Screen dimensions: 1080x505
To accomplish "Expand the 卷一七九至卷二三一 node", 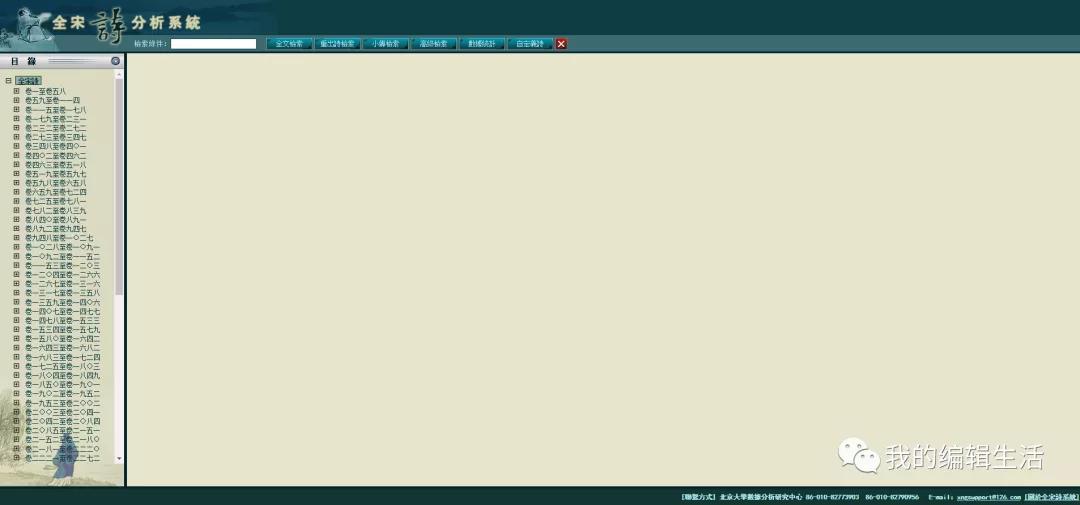I will [17, 118].
